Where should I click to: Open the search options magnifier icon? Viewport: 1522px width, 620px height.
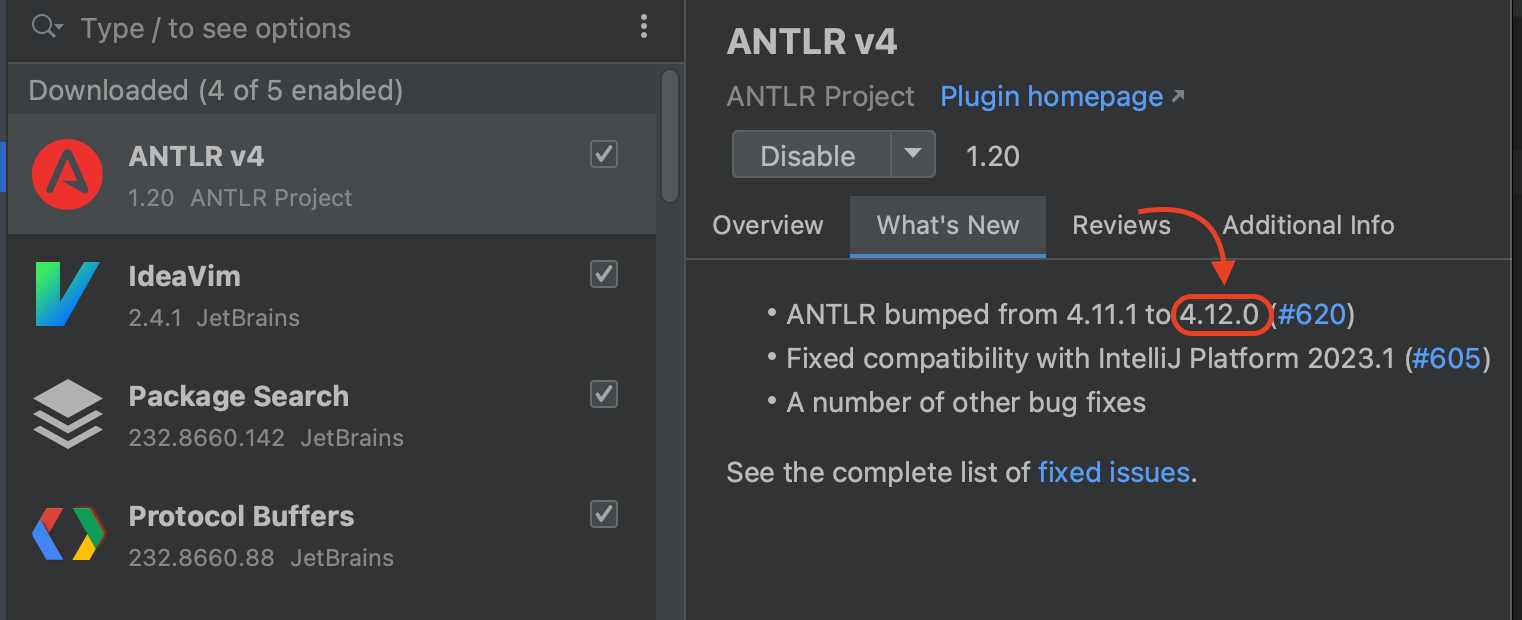[x=47, y=27]
